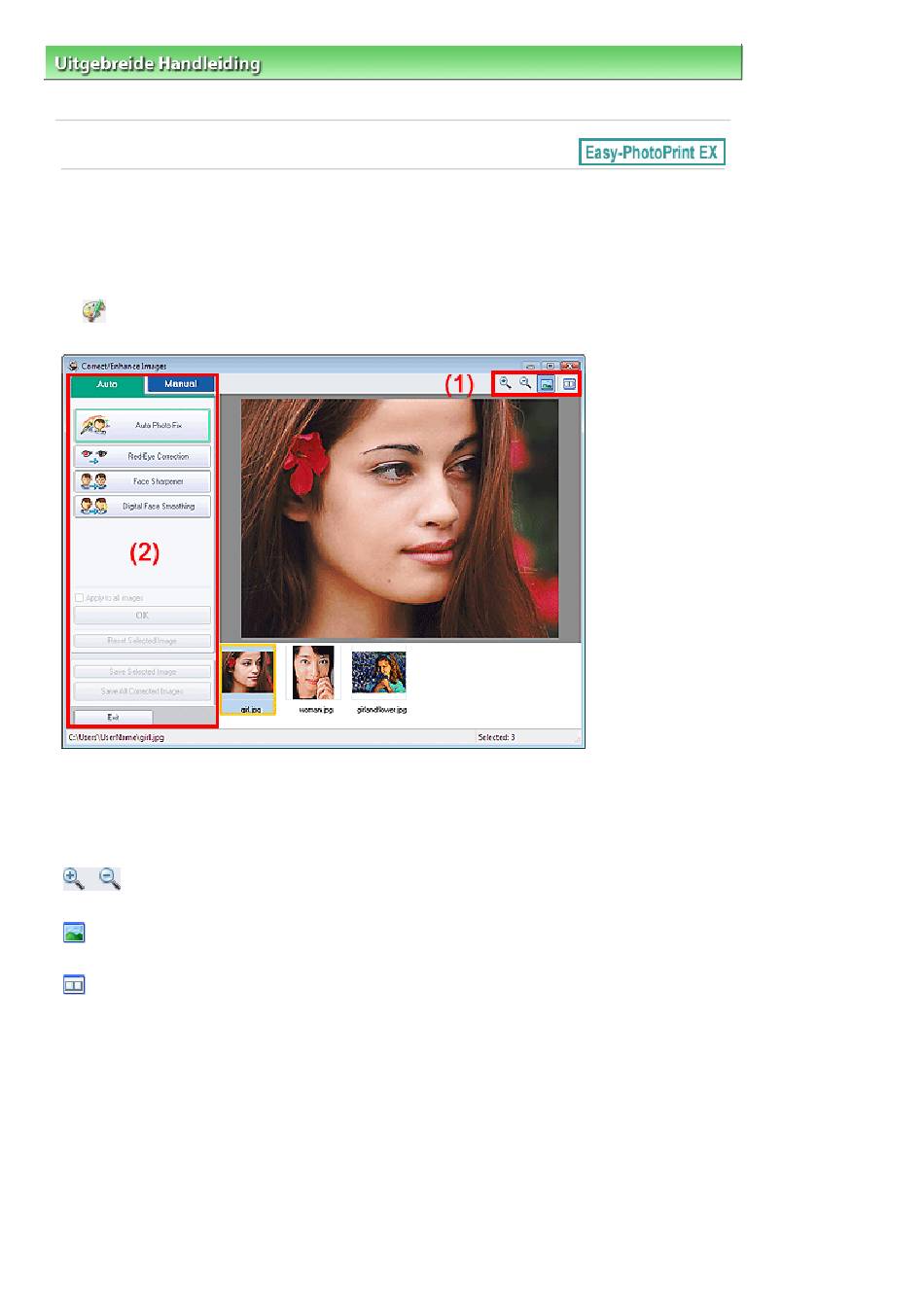Viewport: 924px width, 1307px height.
Task: Click the Compare split-window icon in the description list
Action: click(74, 985)
